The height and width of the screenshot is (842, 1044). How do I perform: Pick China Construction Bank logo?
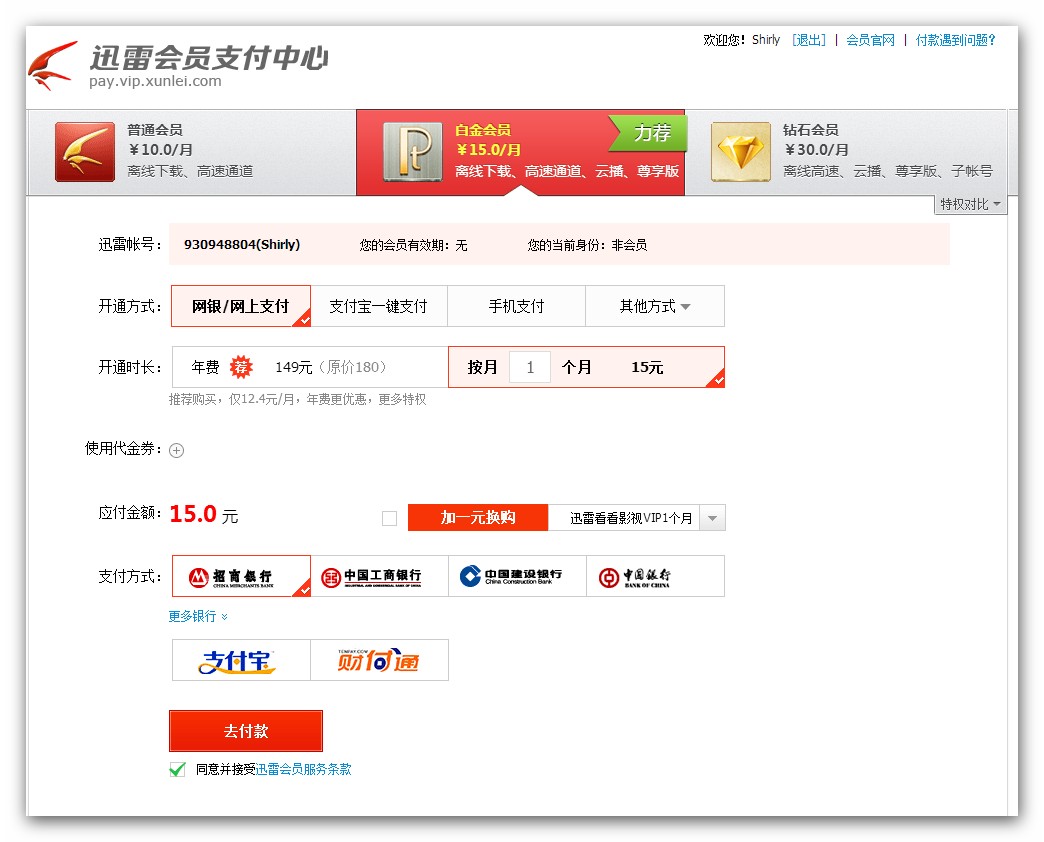pyautogui.click(x=517, y=576)
